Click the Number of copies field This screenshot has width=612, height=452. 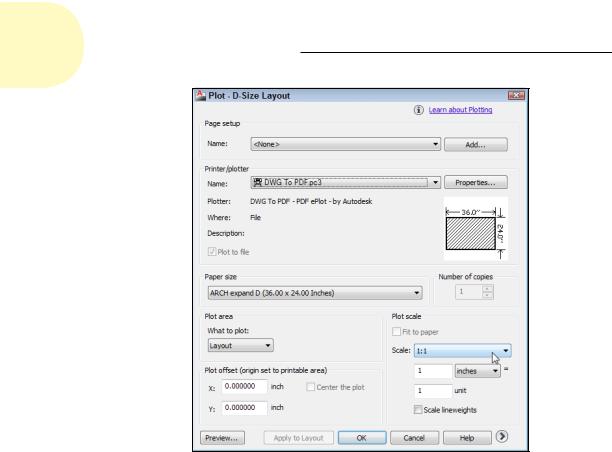click(469, 292)
